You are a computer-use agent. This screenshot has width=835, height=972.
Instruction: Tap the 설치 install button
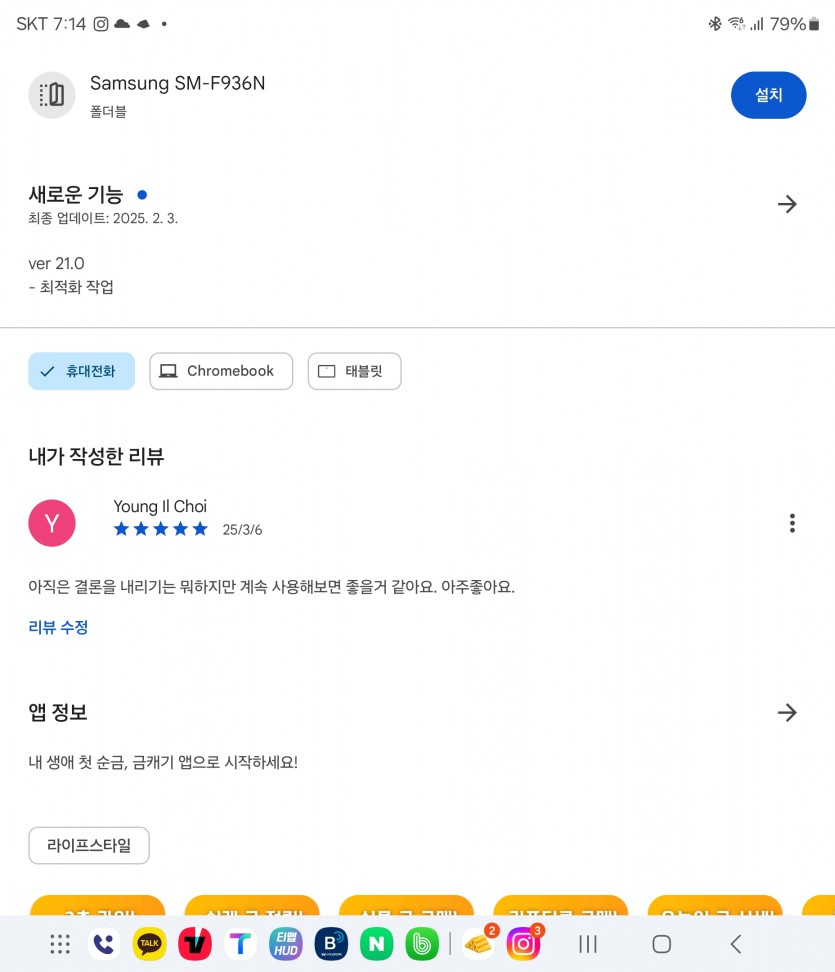point(769,95)
